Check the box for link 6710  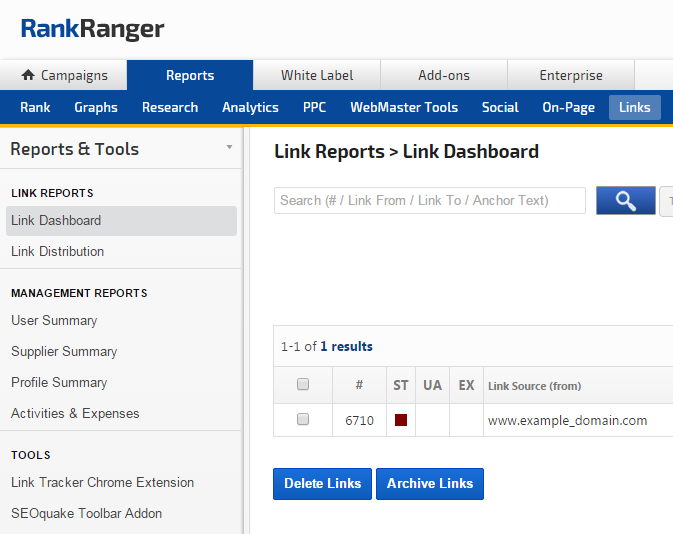303,420
